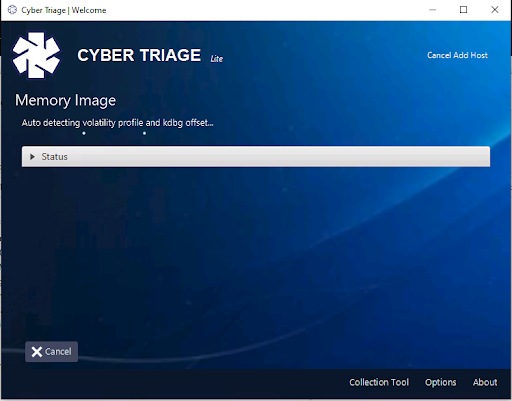Maximize the Cyber Triage window
512x401 pixels.
[463, 10]
